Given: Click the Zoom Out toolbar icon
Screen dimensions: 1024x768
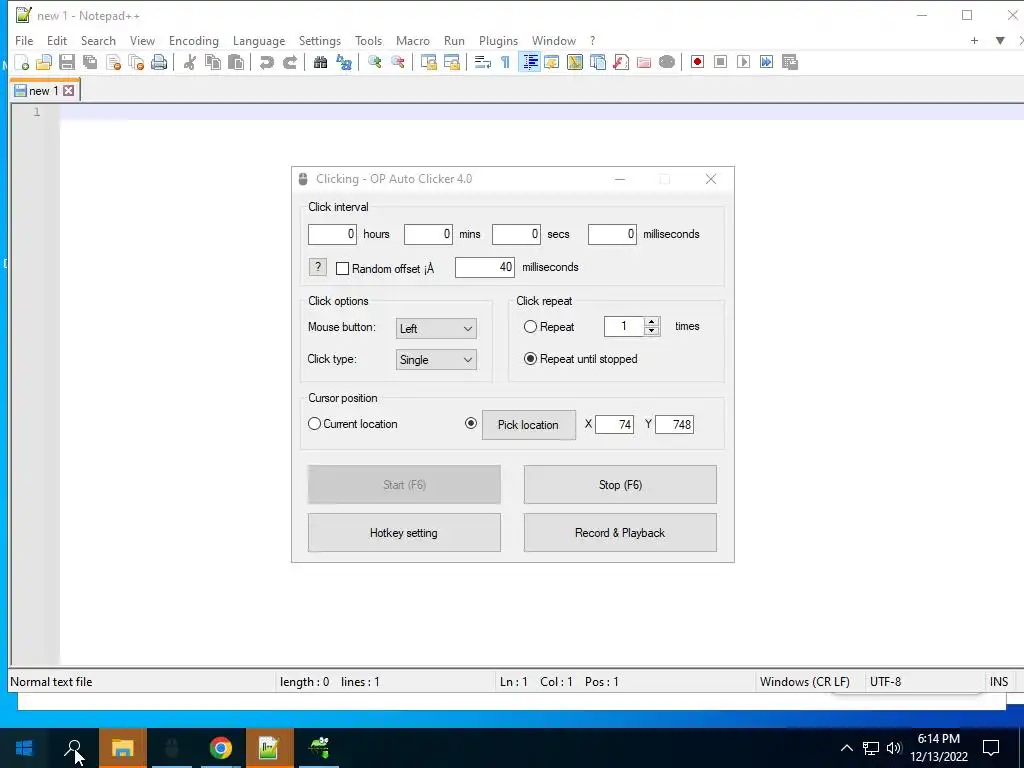Looking at the screenshot, I should pyautogui.click(x=398, y=62).
